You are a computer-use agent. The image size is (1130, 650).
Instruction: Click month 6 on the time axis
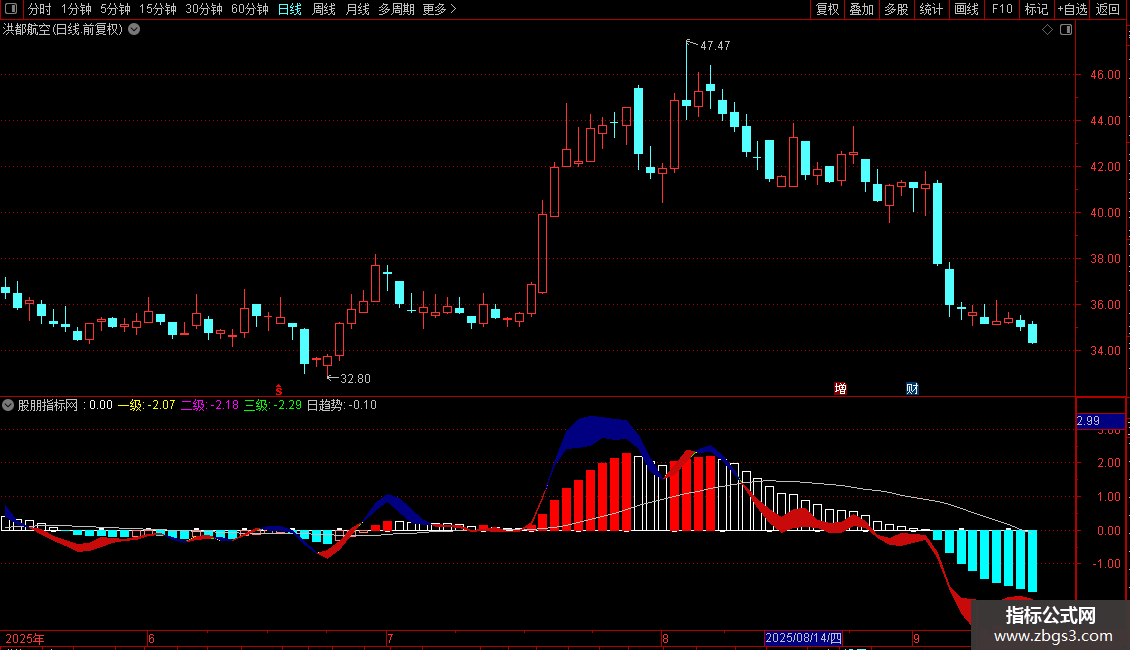151,638
